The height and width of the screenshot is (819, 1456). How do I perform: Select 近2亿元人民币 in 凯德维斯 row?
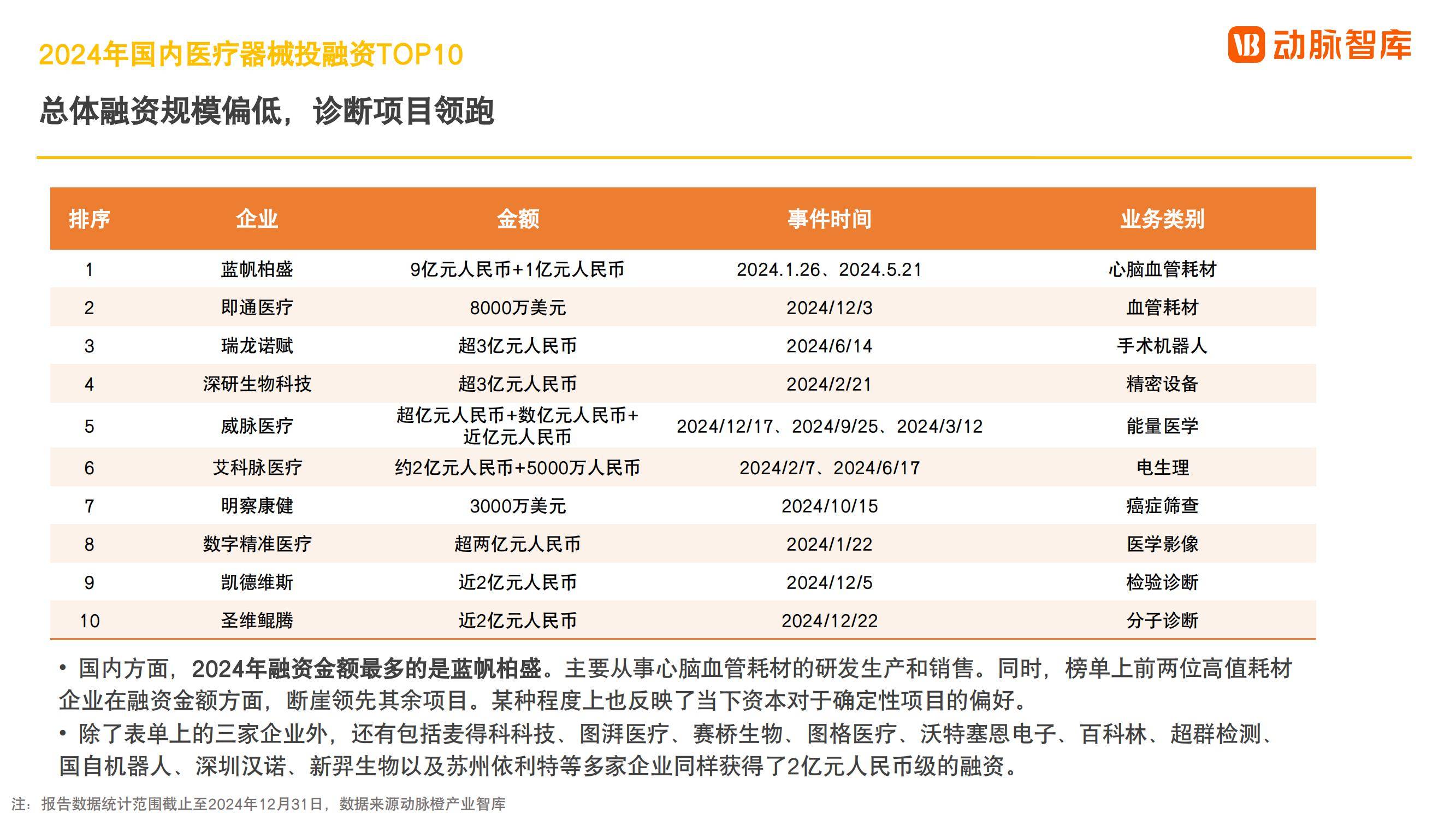point(517,582)
